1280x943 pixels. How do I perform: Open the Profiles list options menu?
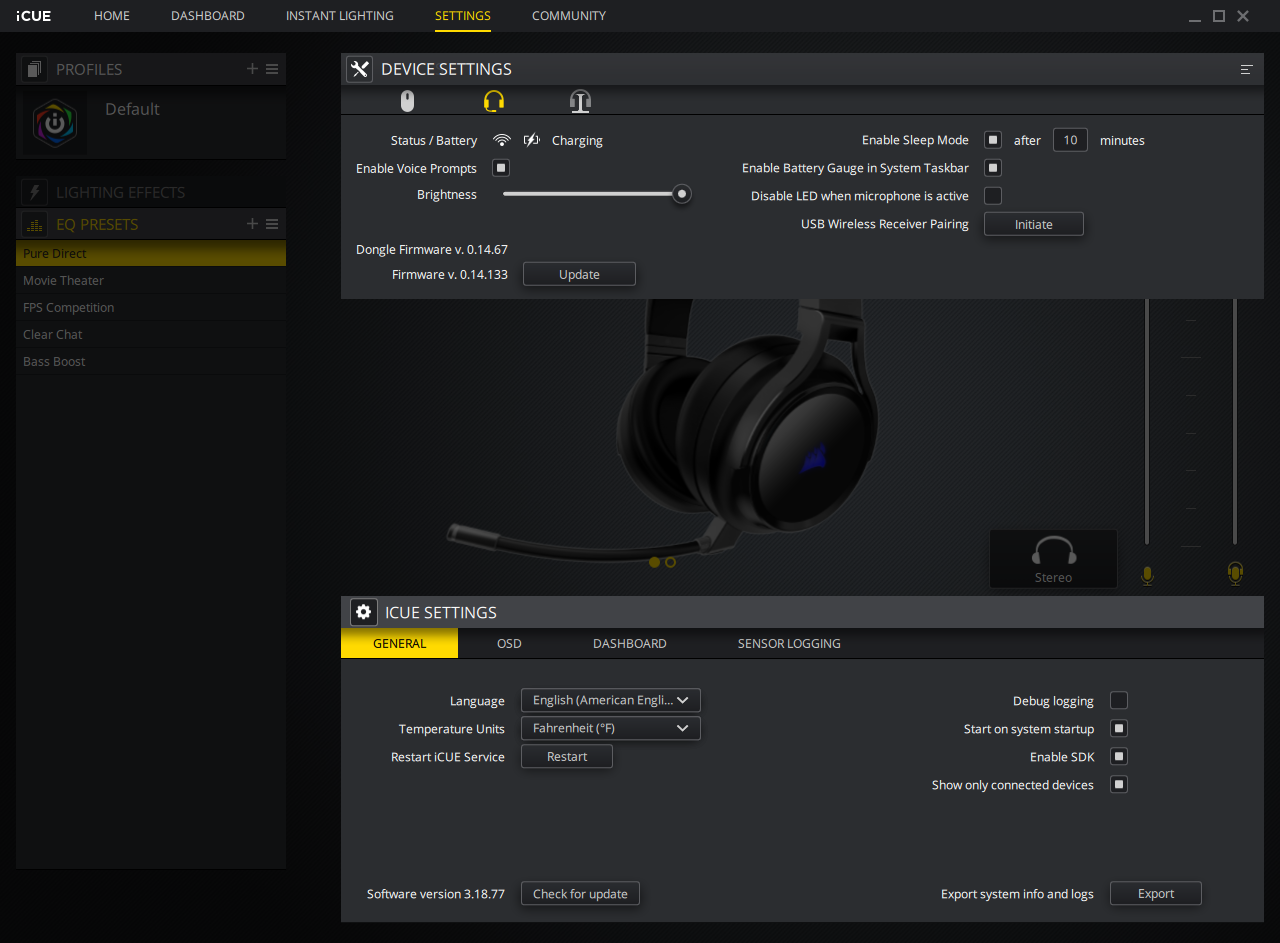(272, 69)
